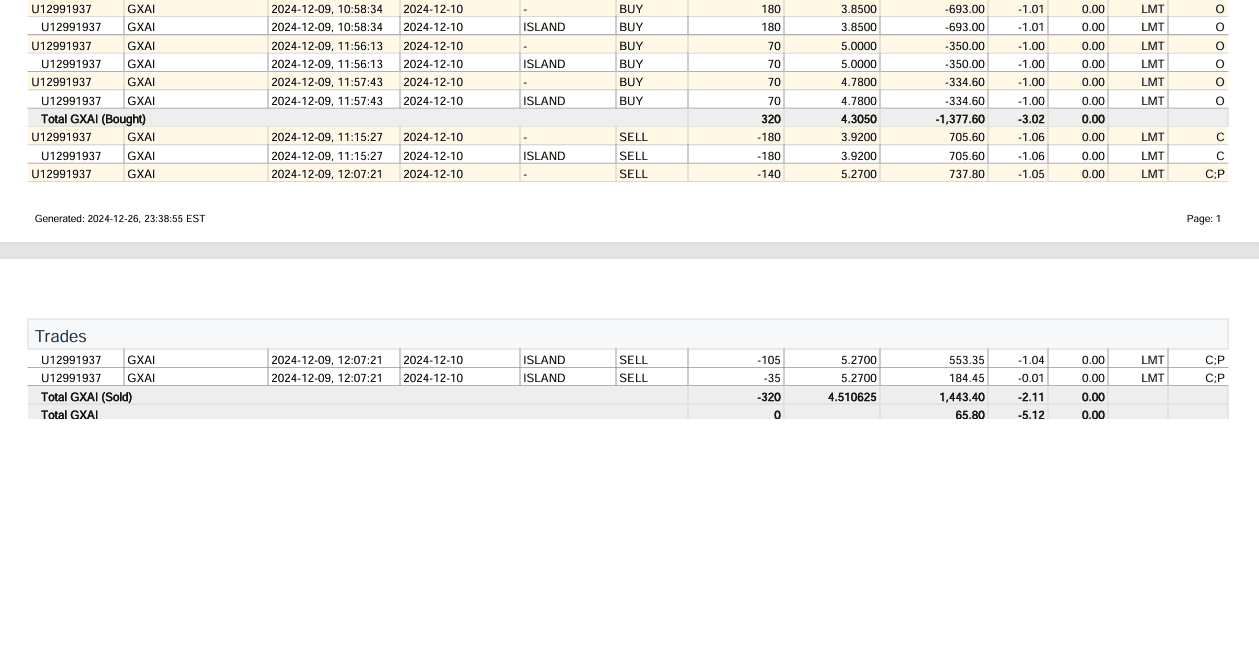Select average sold price 4.510625

coord(853,397)
